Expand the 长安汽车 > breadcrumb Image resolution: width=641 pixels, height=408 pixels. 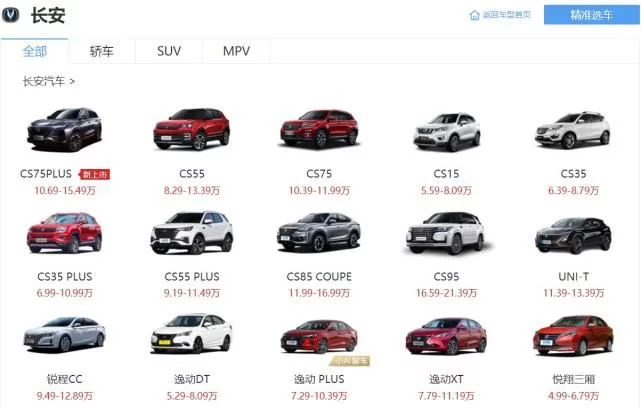point(49,81)
